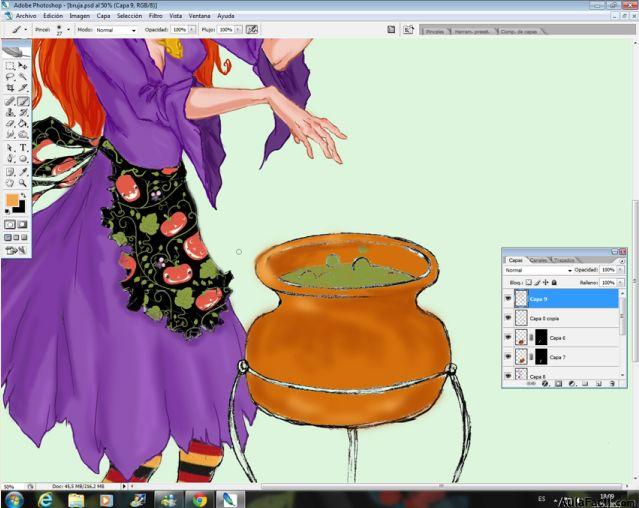Select the Crop tool
639x508 pixels.
point(10,88)
